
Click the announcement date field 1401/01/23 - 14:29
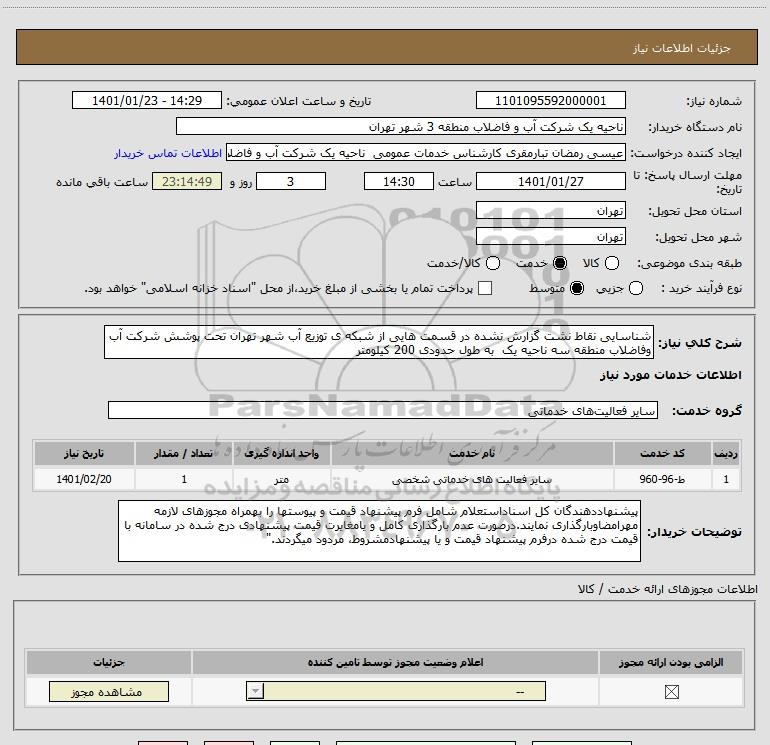(147, 100)
